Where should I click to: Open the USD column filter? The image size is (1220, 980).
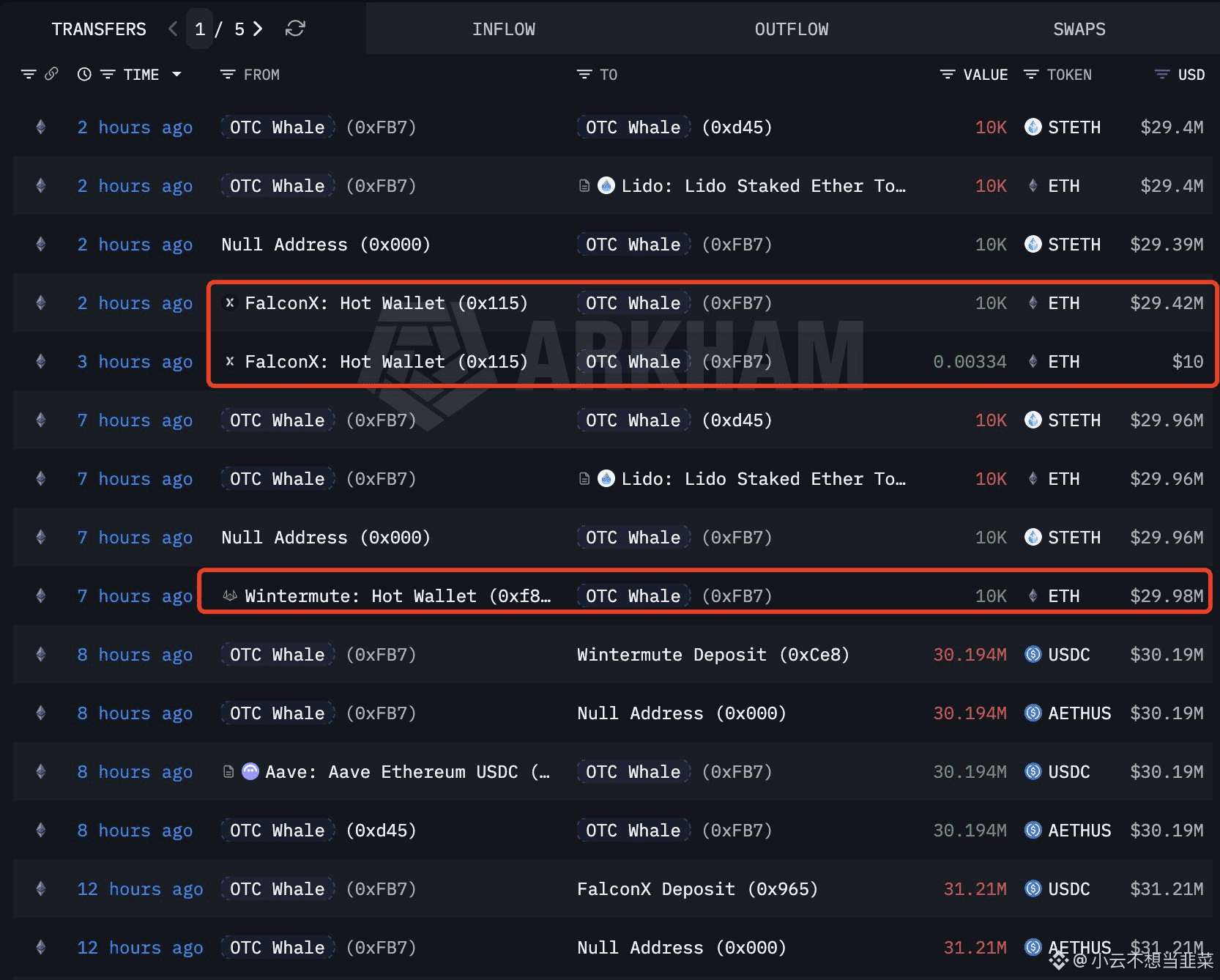(x=1162, y=74)
